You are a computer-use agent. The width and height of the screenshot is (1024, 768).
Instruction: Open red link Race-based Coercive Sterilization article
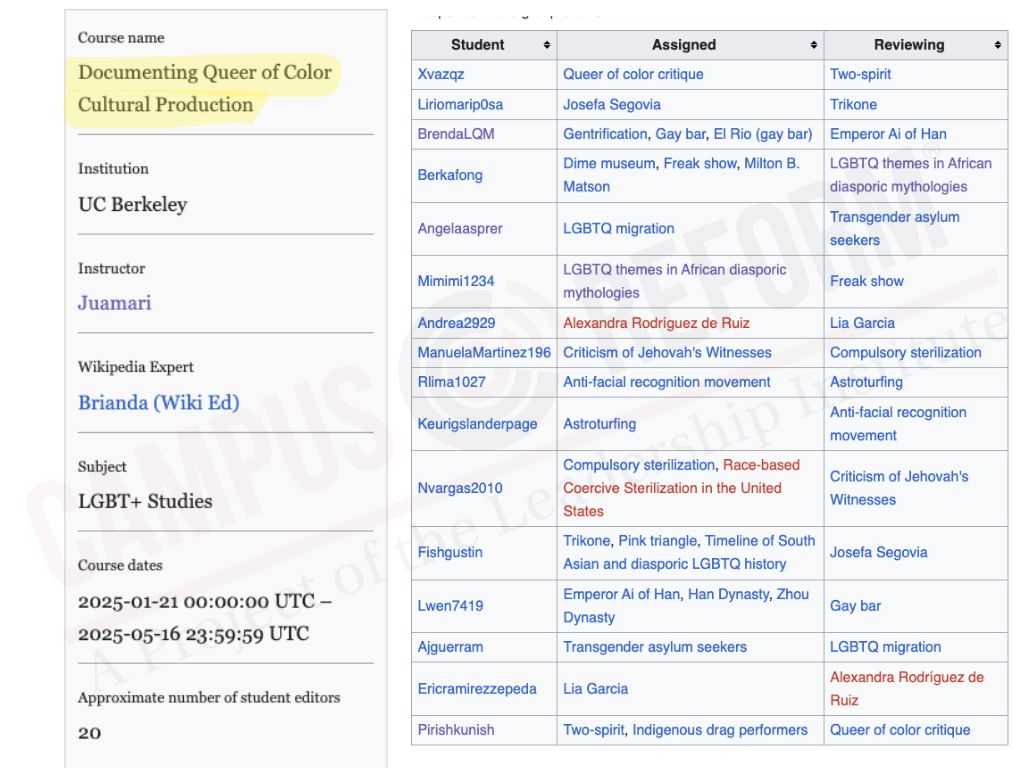pyautogui.click(x=682, y=488)
